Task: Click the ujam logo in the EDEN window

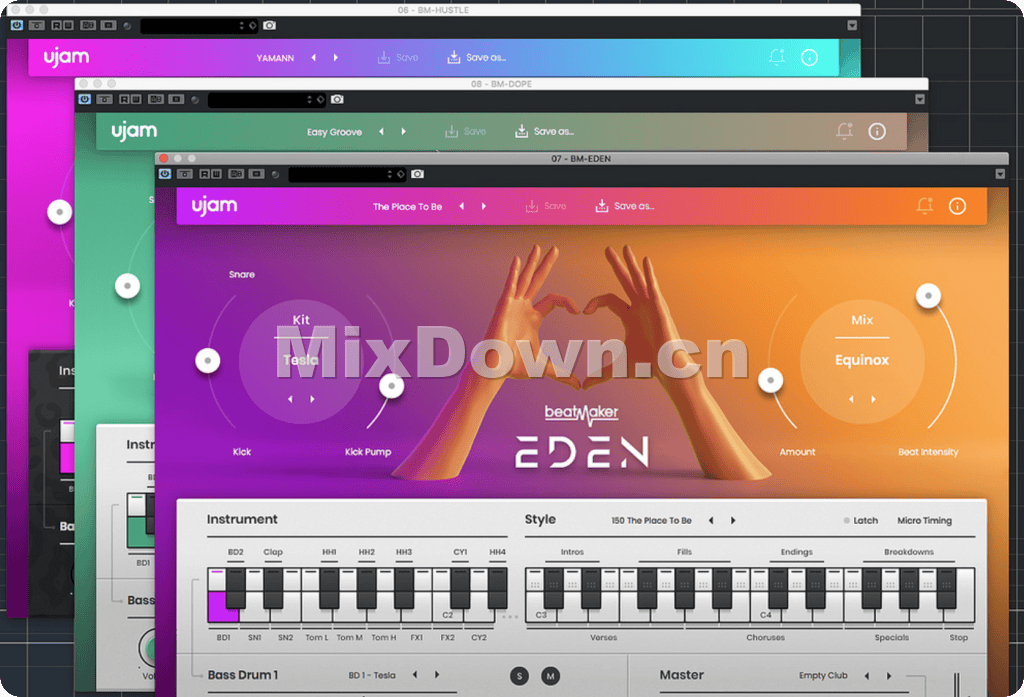Action: 214,206
